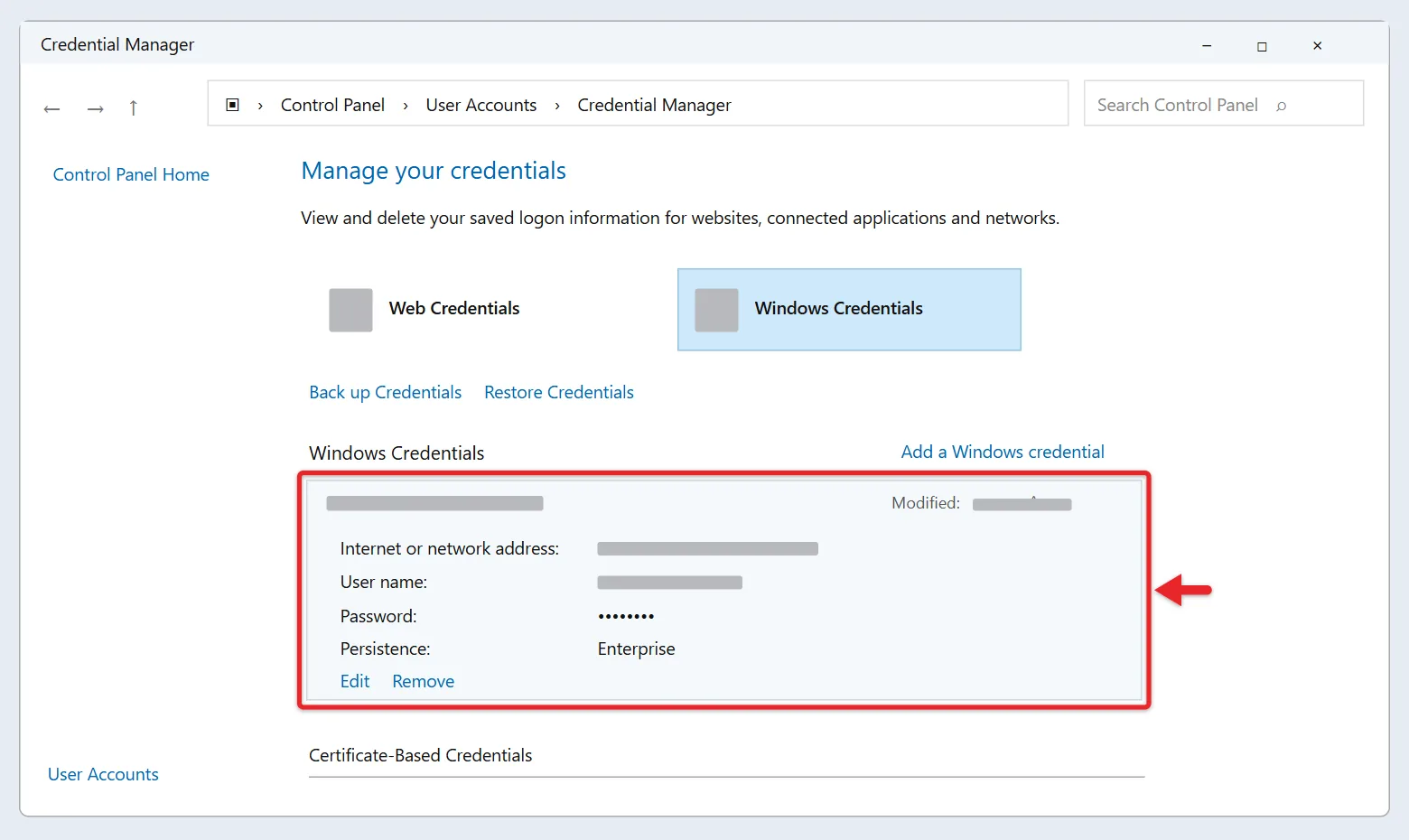Click Restore Credentials link
The height and width of the screenshot is (840, 1409).
click(x=559, y=392)
